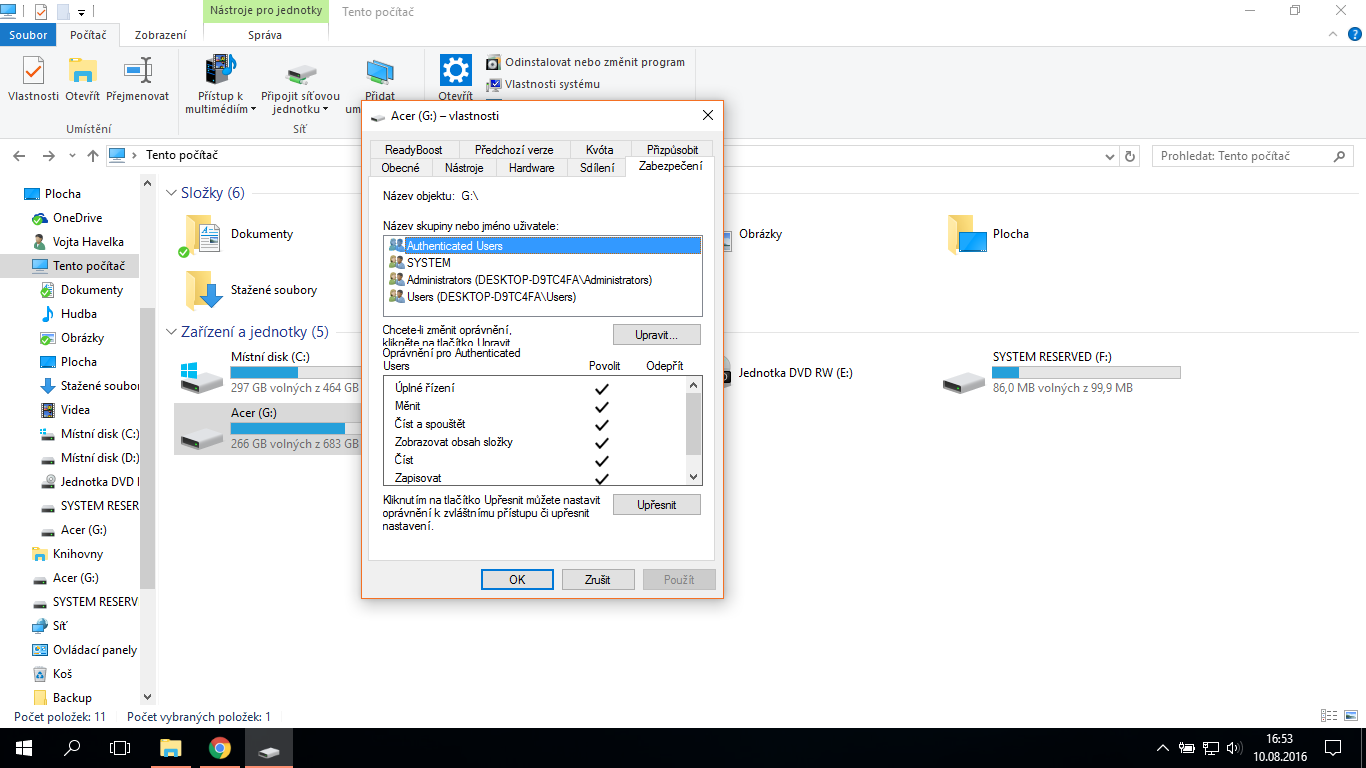The image size is (1366, 768).
Task: Click the Otevřít folder icon in Umístění ribbon group
Action: (x=82, y=70)
